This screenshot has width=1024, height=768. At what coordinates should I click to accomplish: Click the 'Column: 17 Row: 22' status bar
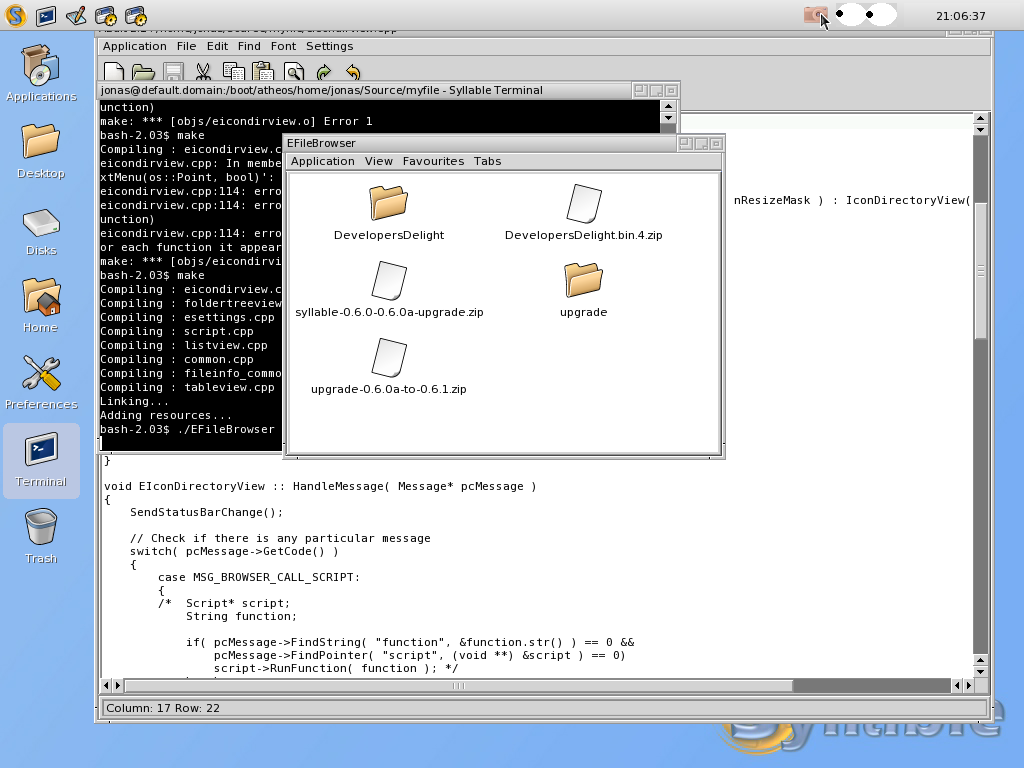543,708
